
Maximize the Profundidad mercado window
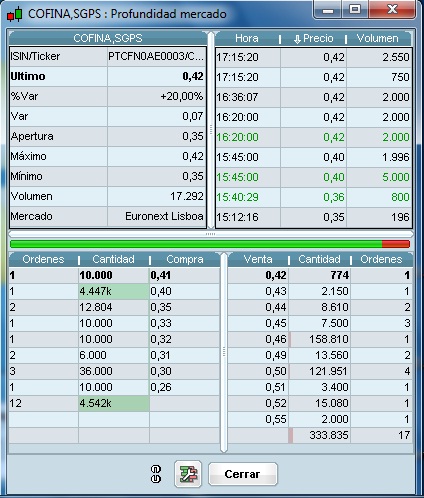click(355, 10)
